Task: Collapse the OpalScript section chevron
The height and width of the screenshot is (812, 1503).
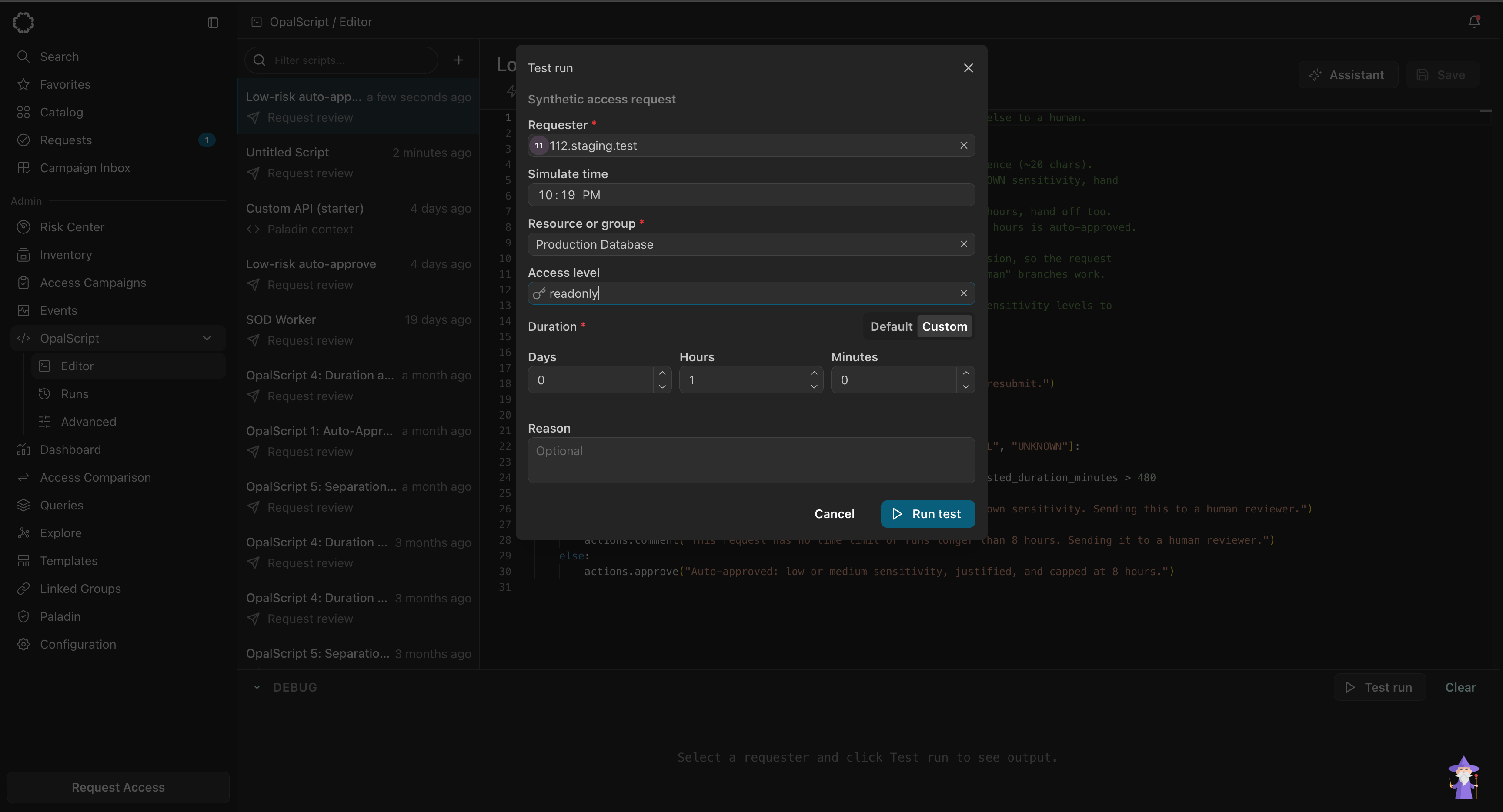Action: tap(207, 338)
